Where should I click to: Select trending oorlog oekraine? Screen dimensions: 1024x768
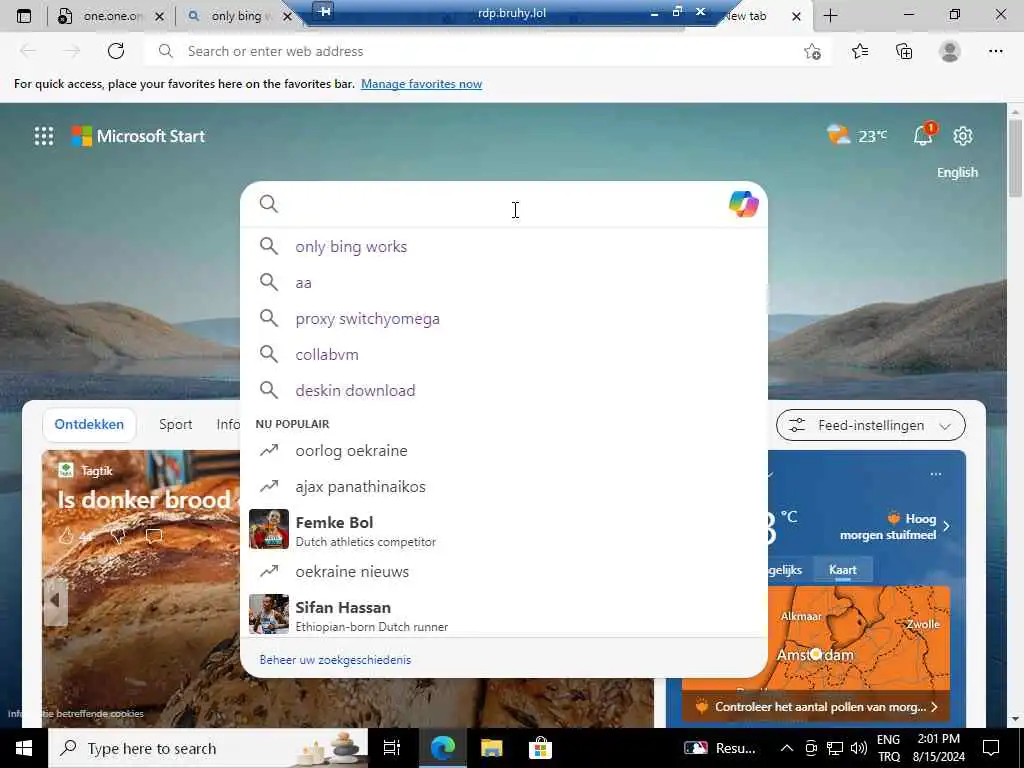[504, 451]
